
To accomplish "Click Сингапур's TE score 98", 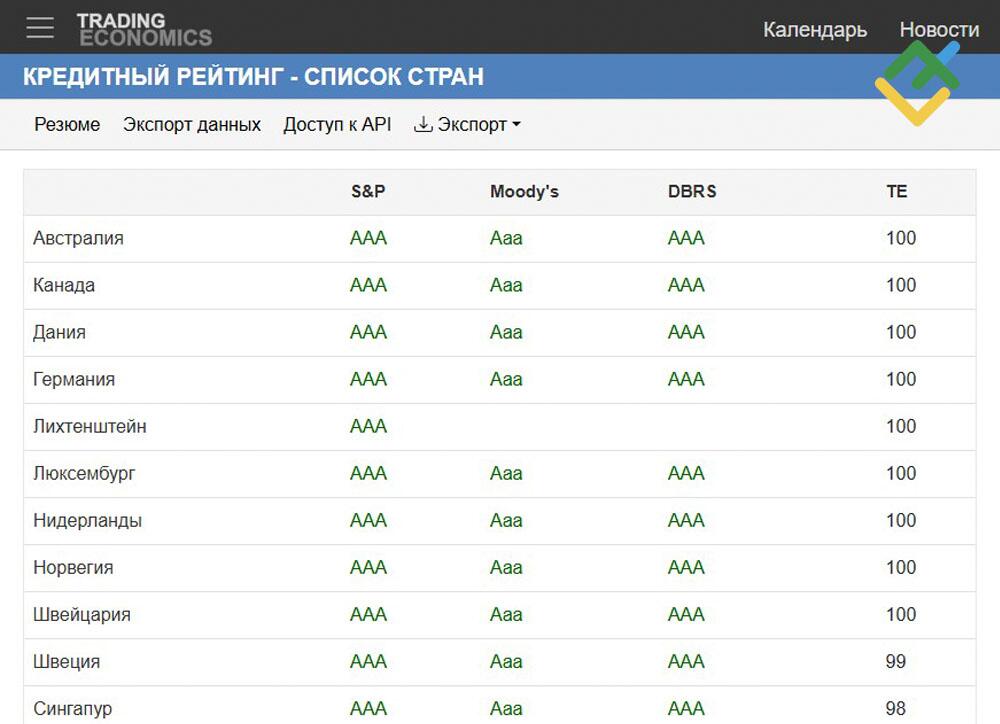I will (895, 709).
